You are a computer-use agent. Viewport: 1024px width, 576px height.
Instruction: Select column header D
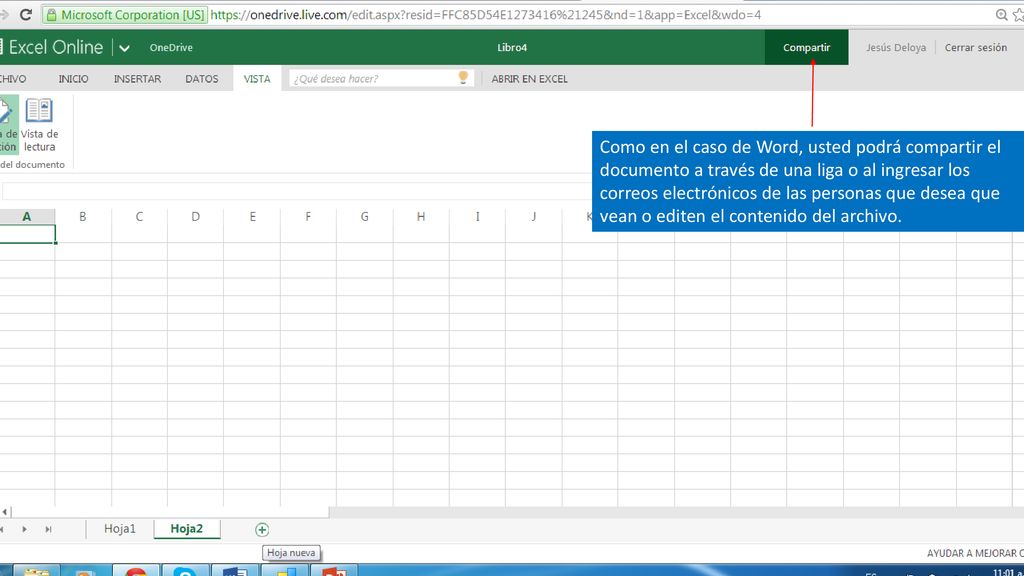point(195,216)
